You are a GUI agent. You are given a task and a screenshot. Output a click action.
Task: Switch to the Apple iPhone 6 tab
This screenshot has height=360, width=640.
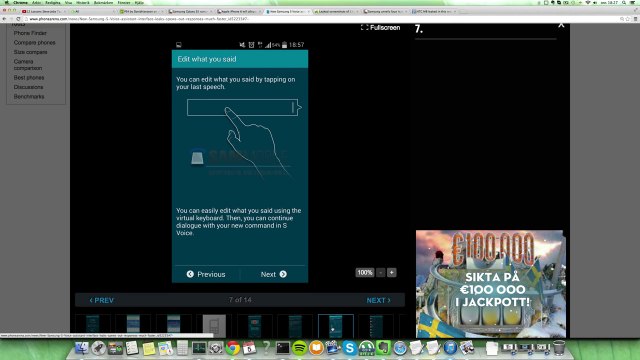pyautogui.click(x=238, y=11)
